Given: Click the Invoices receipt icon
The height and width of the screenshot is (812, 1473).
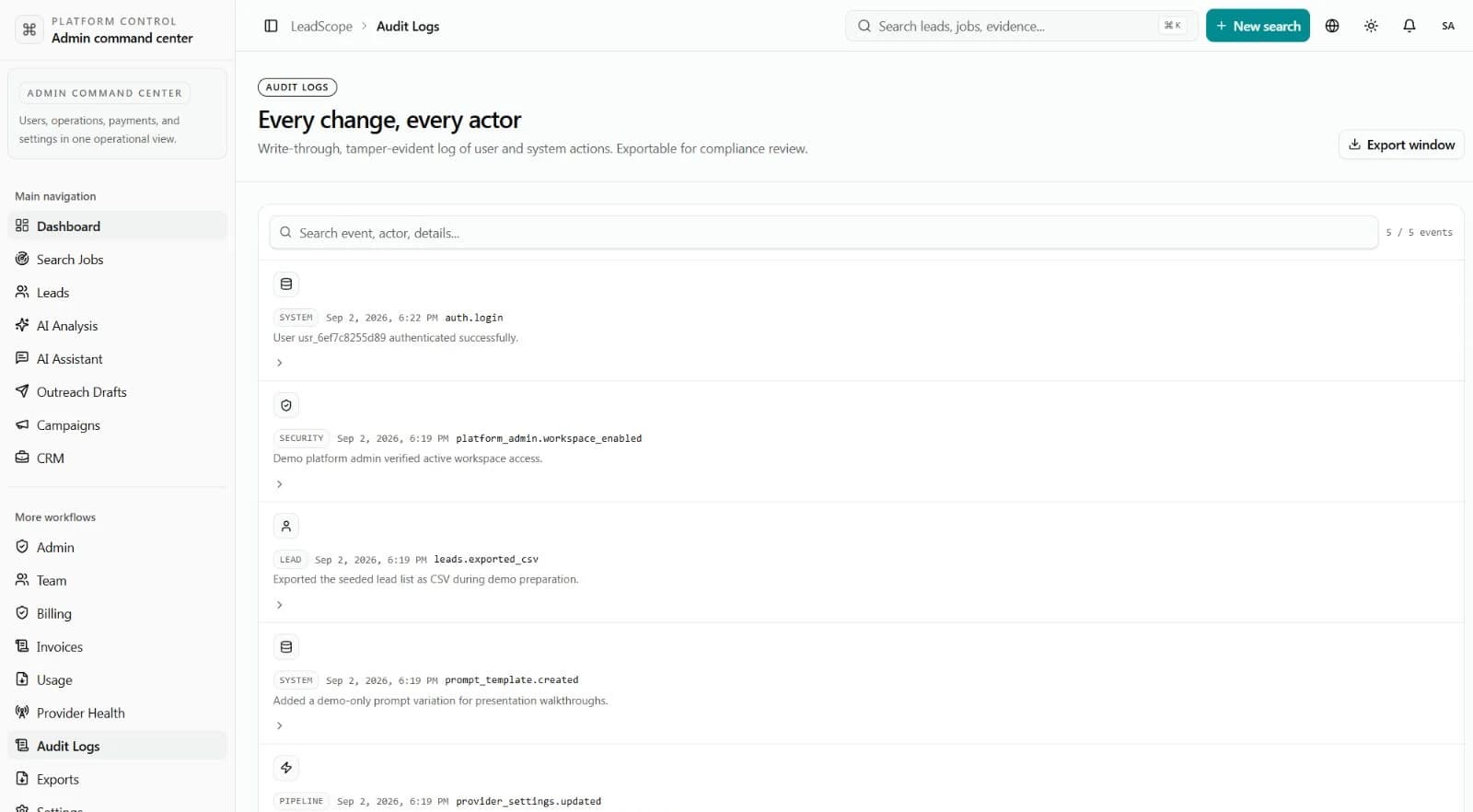Looking at the screenshot, I should click(x=22, y=646).
